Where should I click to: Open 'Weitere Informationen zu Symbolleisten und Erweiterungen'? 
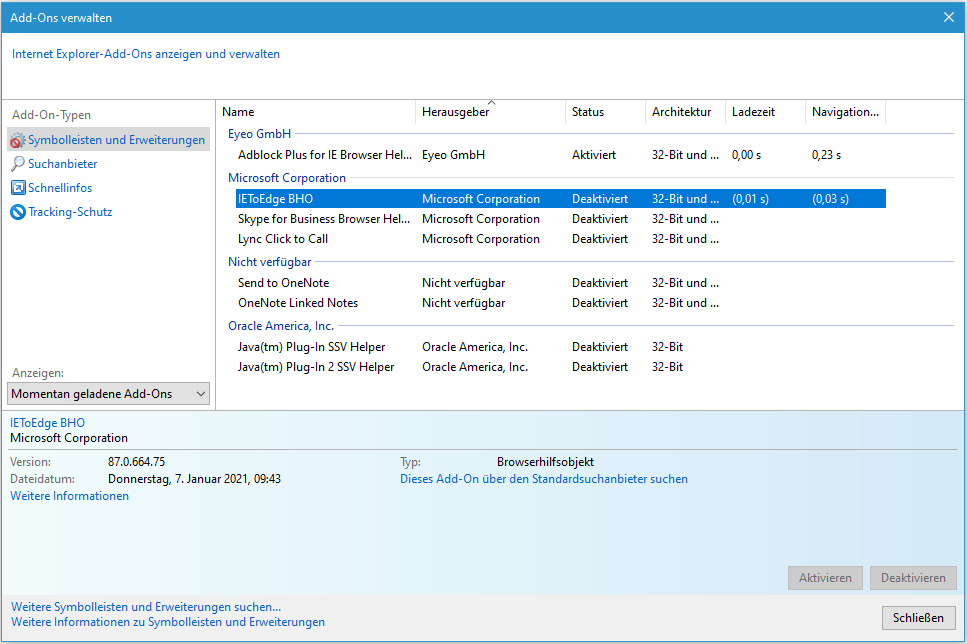tap(168, 622)
